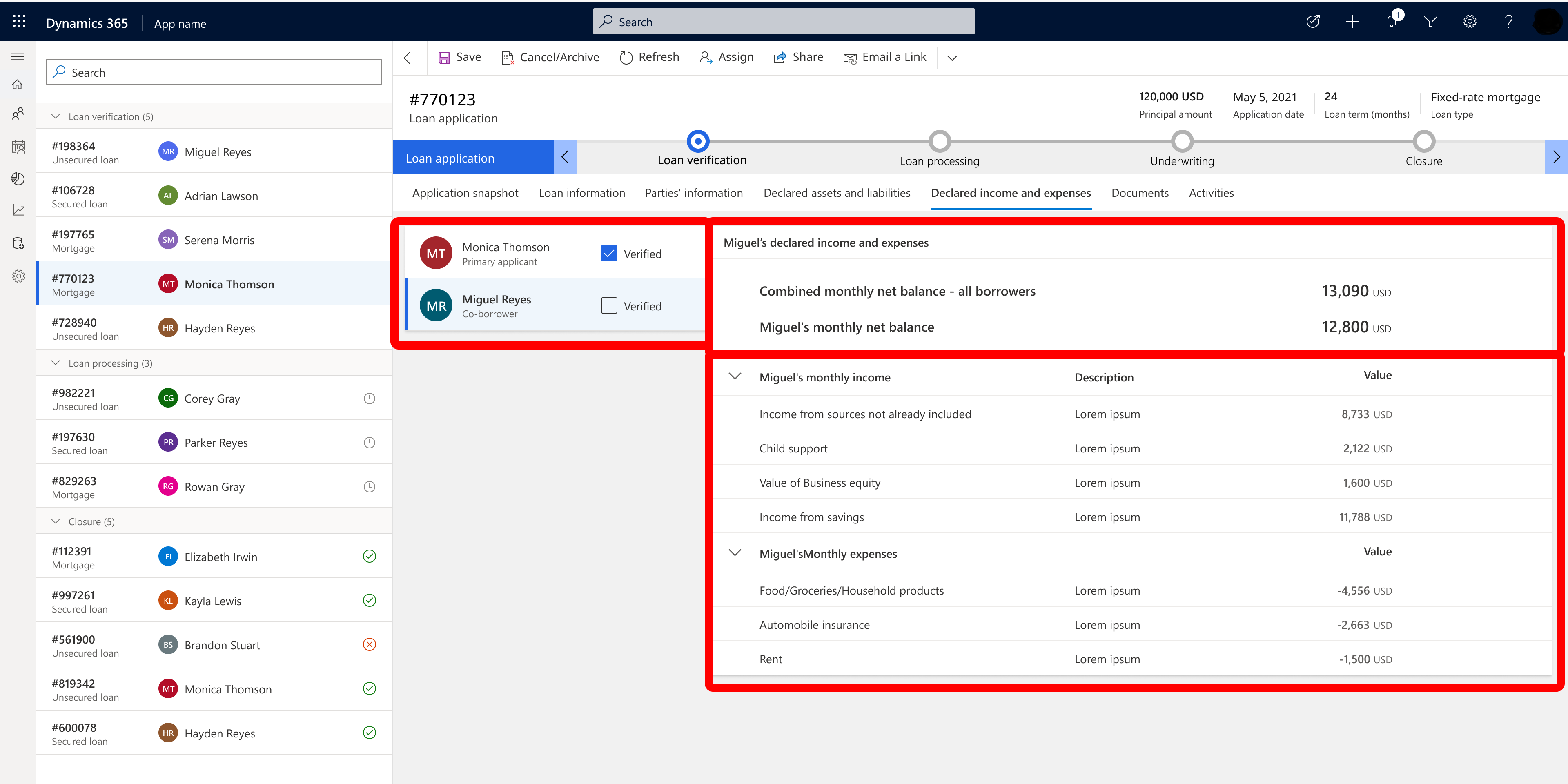Expand Miguel's monthly income section
The width and height of the screenshot is (1568, 784).
click(x=735, y=377)
